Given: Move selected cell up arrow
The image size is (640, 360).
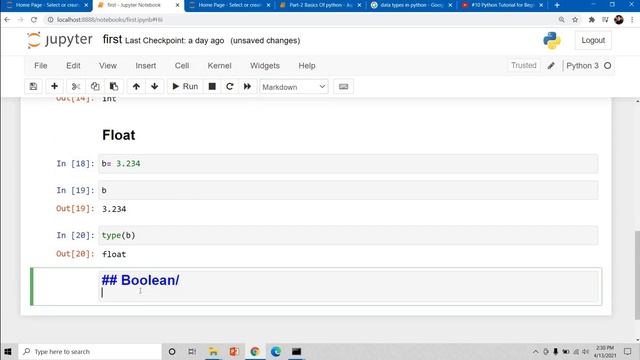Looking at the screenshot, I should pos(136,87).
